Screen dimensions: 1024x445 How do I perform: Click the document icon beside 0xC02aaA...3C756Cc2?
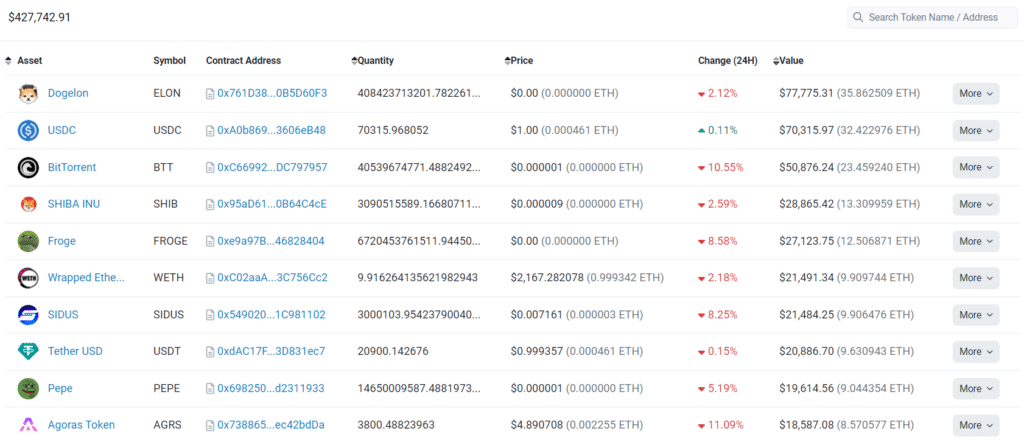[x=210, y=278]
